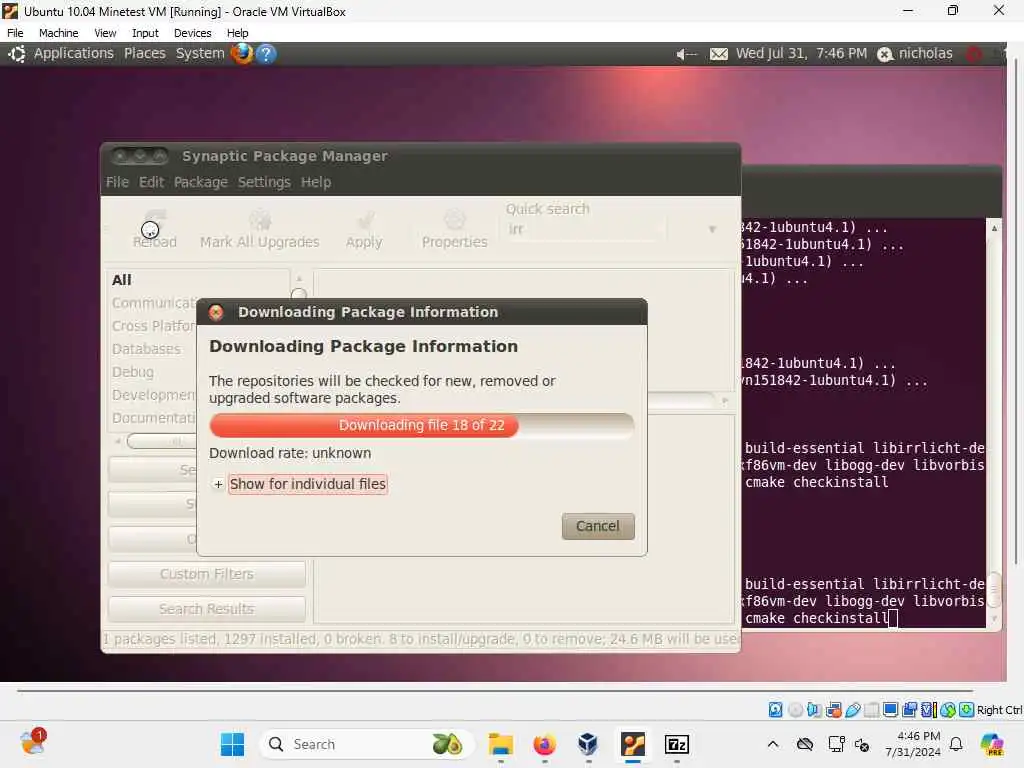Click the Synaptic Properties toolbar button
1024x768 pixels.
pyautogui.click(x=455, y=230)
